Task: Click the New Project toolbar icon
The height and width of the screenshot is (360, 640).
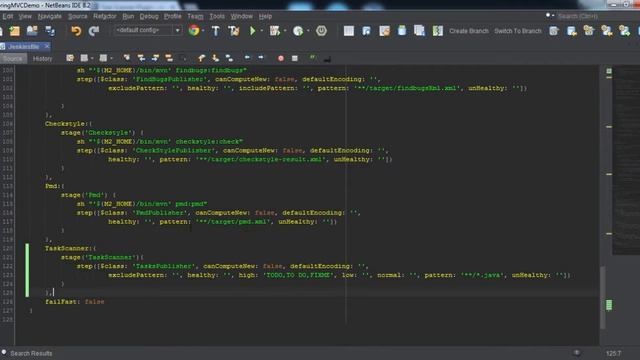Action: pos(15,31)
